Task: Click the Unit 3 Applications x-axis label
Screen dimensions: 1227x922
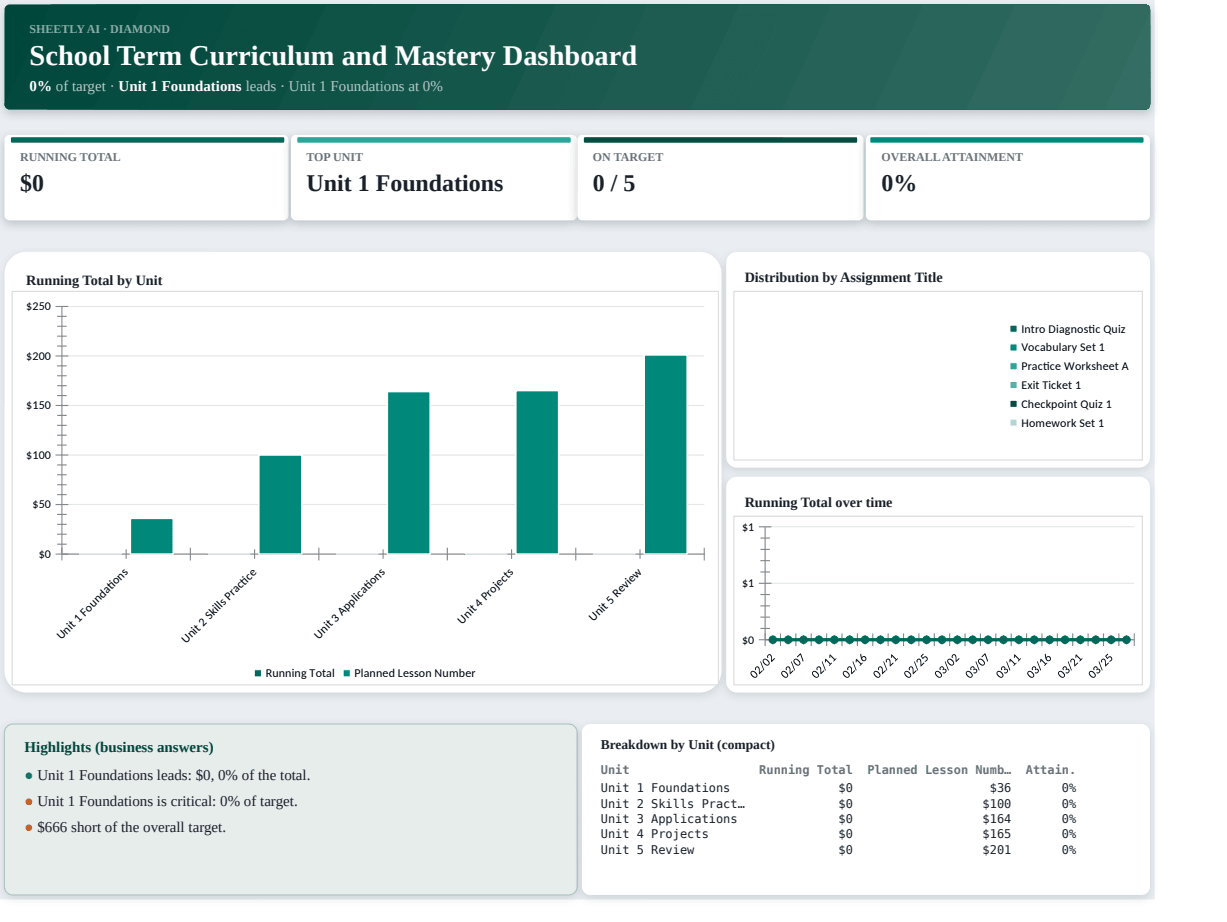Action: coord(349,604)
